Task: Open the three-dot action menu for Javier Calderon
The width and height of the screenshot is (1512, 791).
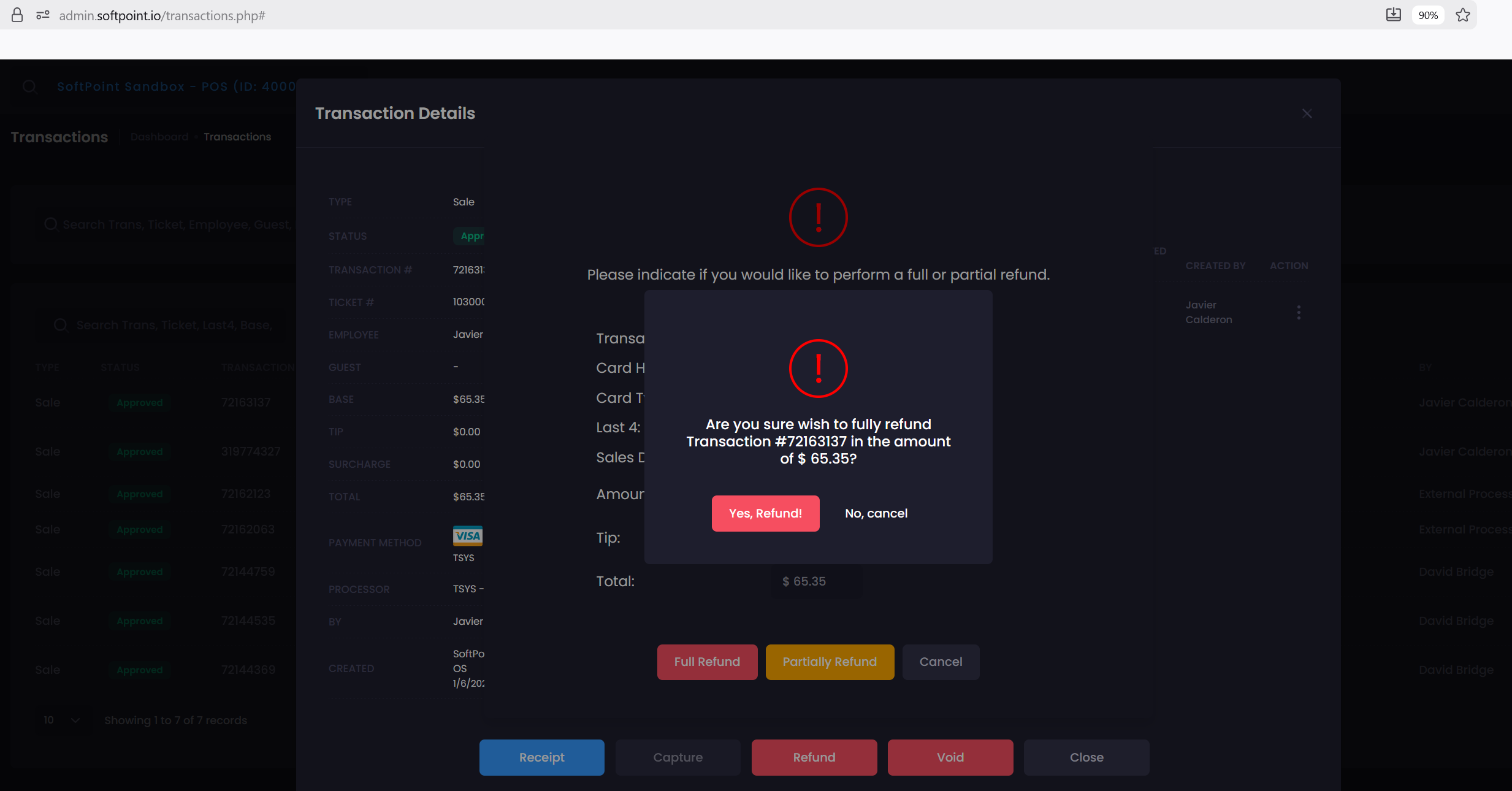Action: click(x=1298, y=312)
